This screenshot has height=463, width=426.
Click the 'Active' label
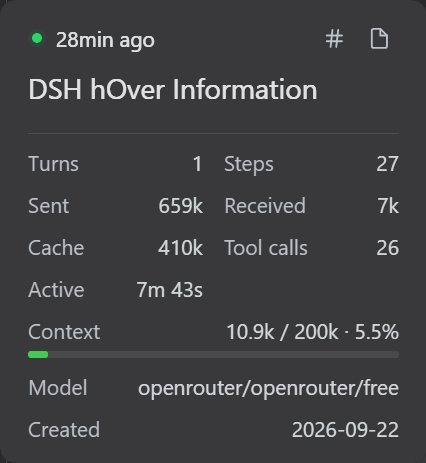coord(56,290)
